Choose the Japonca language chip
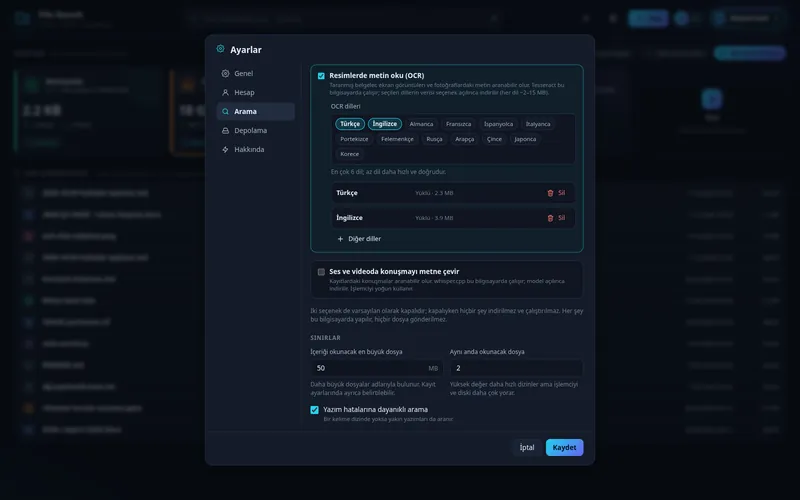Screen dimensions: 800x500 [525, 139]
